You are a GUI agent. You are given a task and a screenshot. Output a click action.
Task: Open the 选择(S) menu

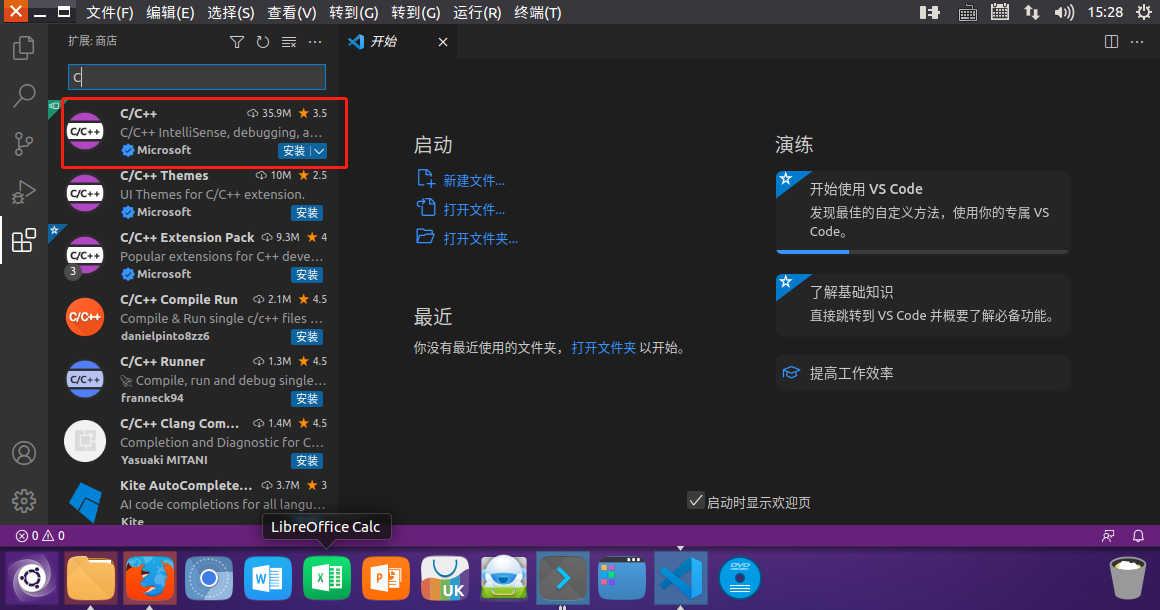(231, 13)
